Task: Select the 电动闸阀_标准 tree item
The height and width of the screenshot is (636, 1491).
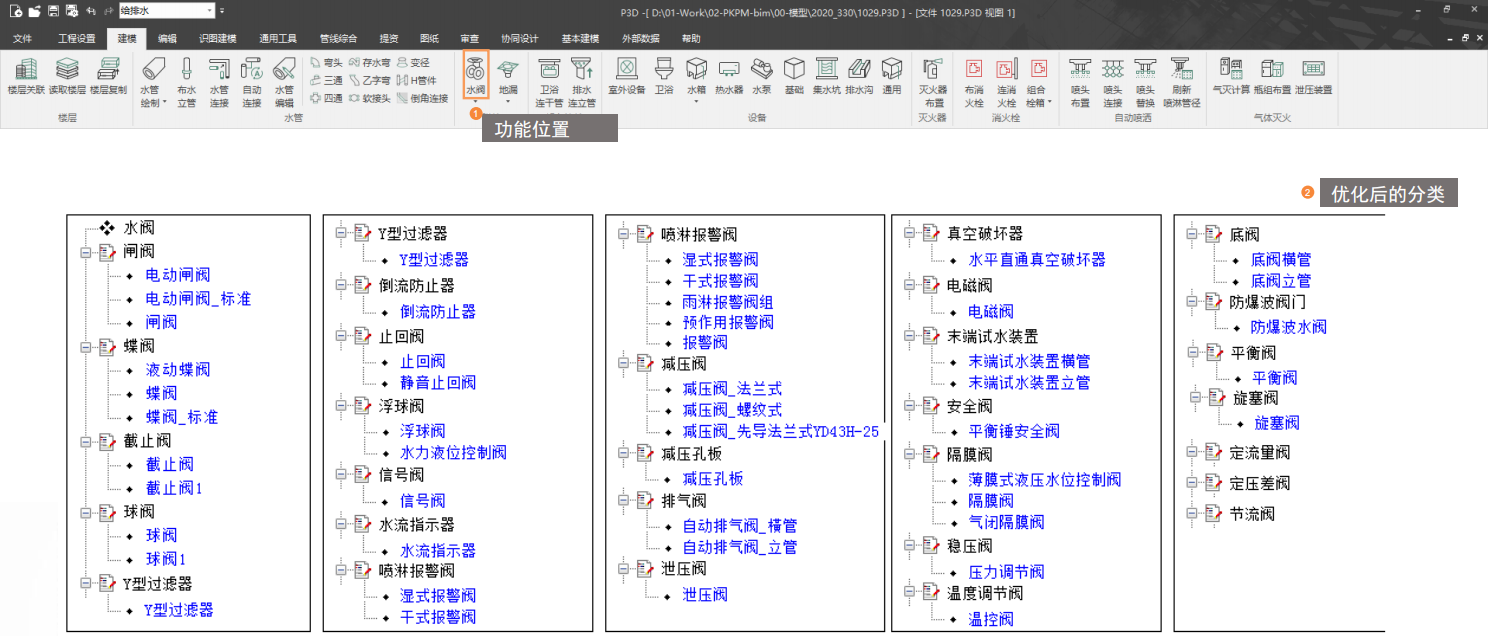Action: (x=198, y=299)
